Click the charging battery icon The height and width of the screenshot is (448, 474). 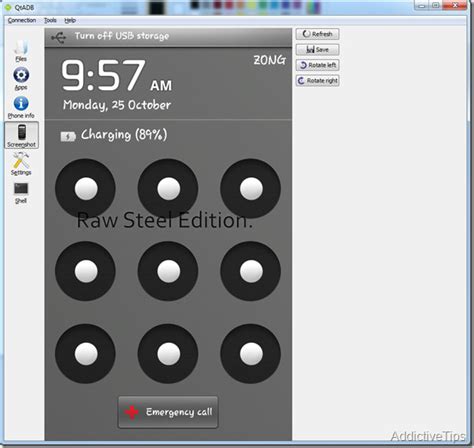coord(68,136)
